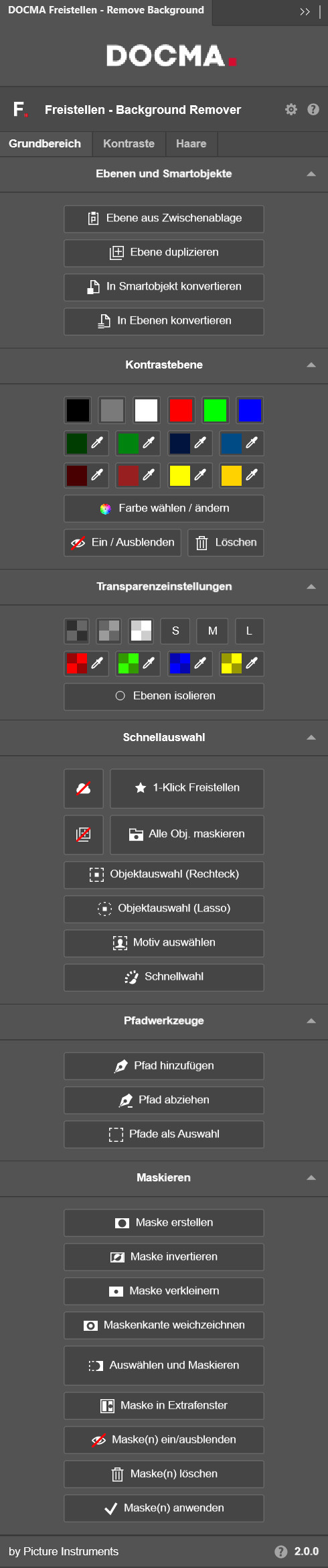Toggle Ein / Ausblenden contrast layer visibility
Screen dimensions: 328x1568
click(122, 543)
